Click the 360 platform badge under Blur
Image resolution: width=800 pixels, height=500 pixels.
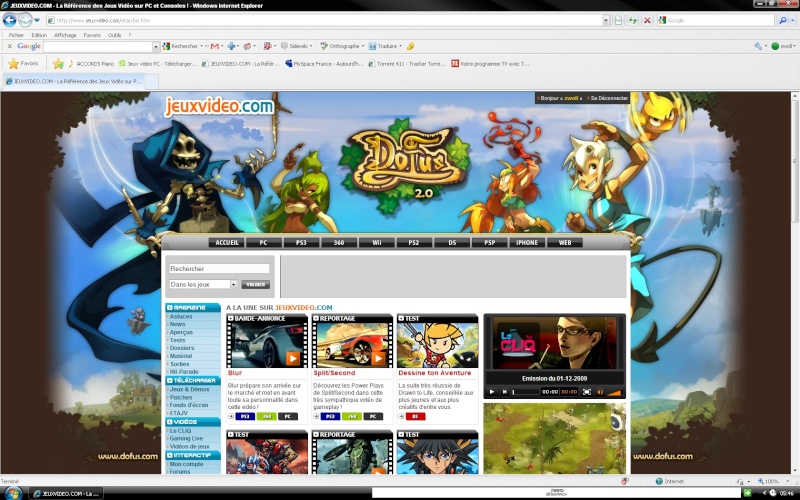click(266, 416)
